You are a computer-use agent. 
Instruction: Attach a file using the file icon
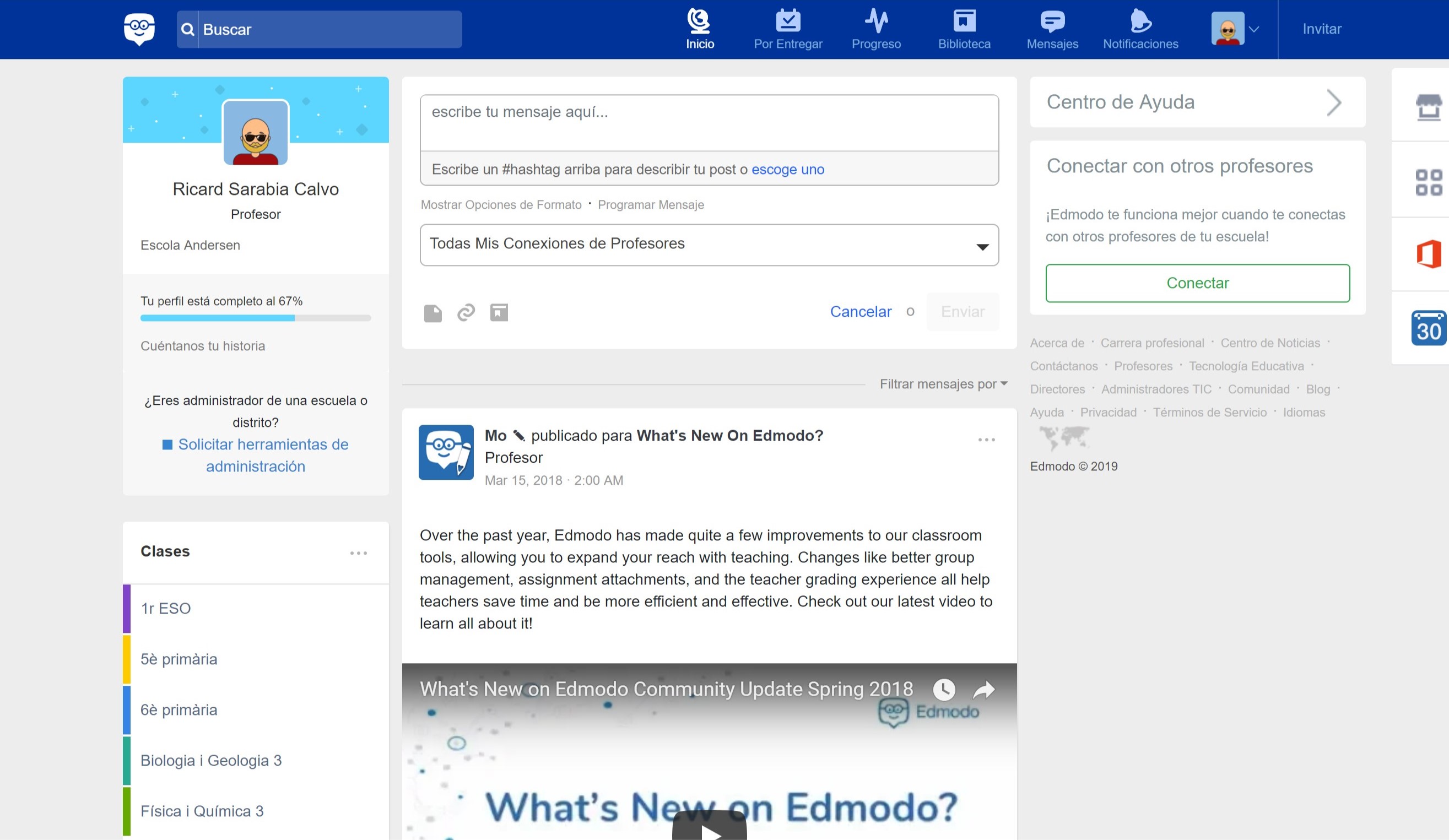point(432,313)
